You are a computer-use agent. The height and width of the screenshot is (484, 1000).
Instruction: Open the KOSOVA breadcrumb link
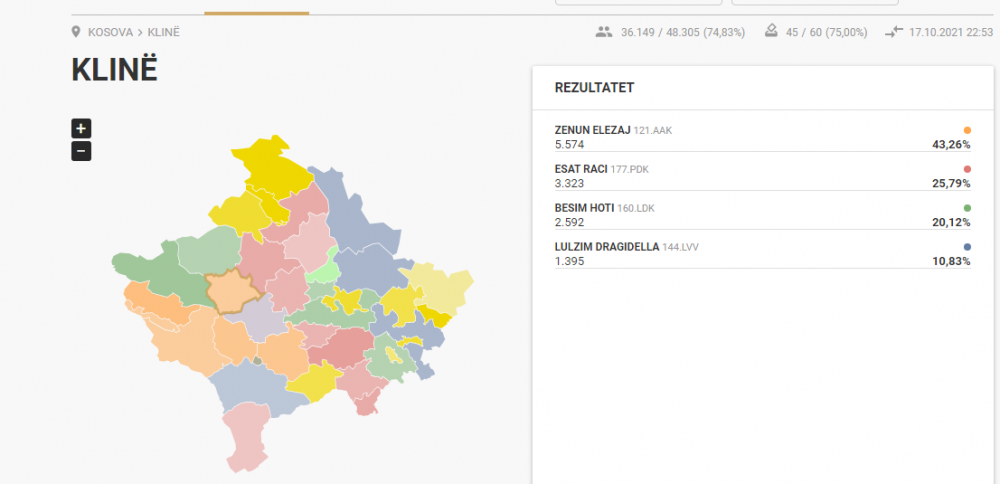click(110, 32)
